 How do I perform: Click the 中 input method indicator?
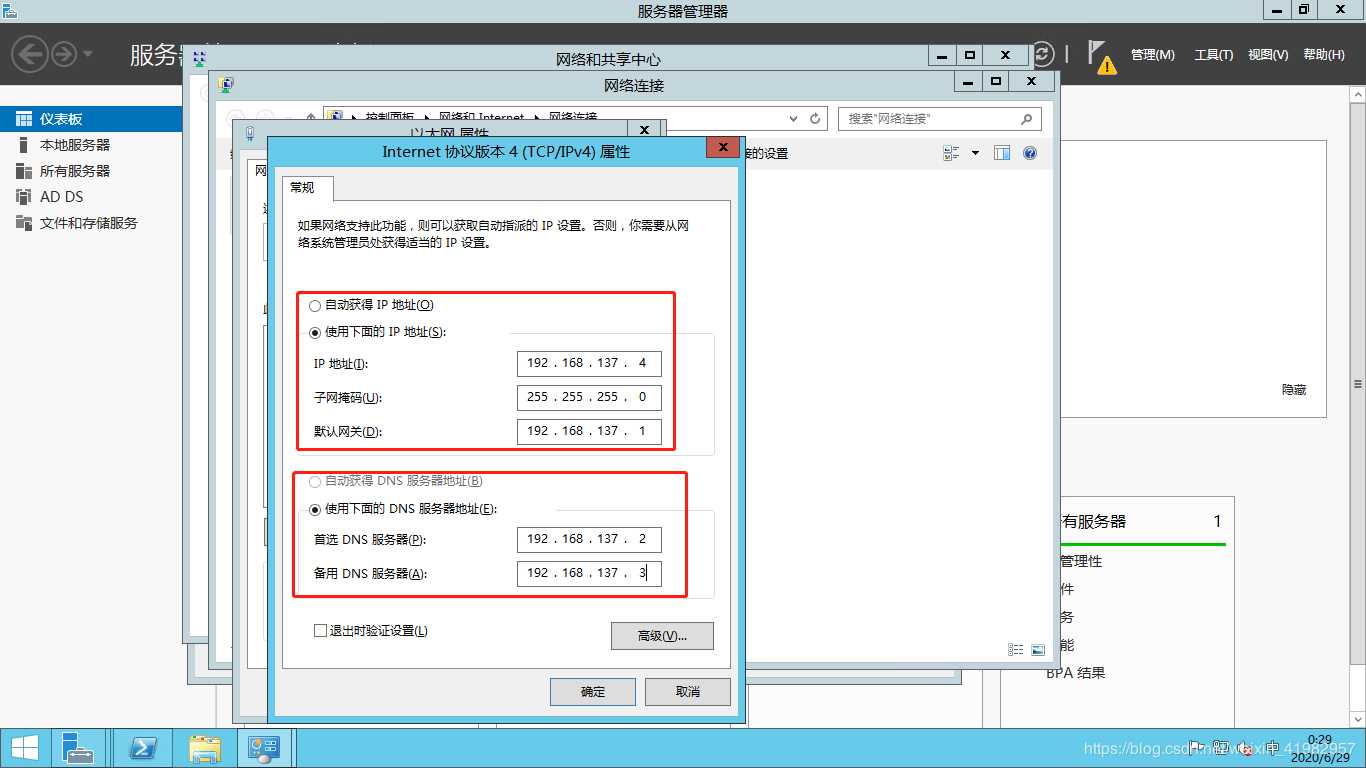click(1272, 746)
